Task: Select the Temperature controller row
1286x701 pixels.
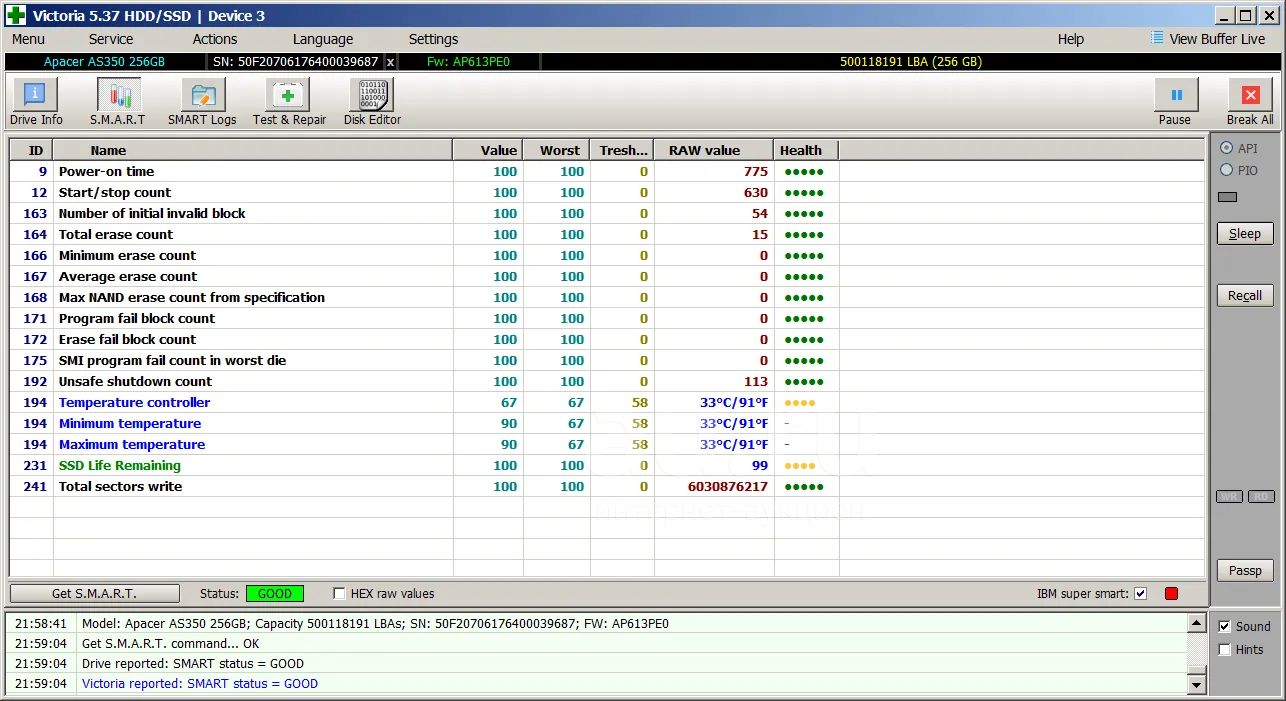Action: (607, 402)
